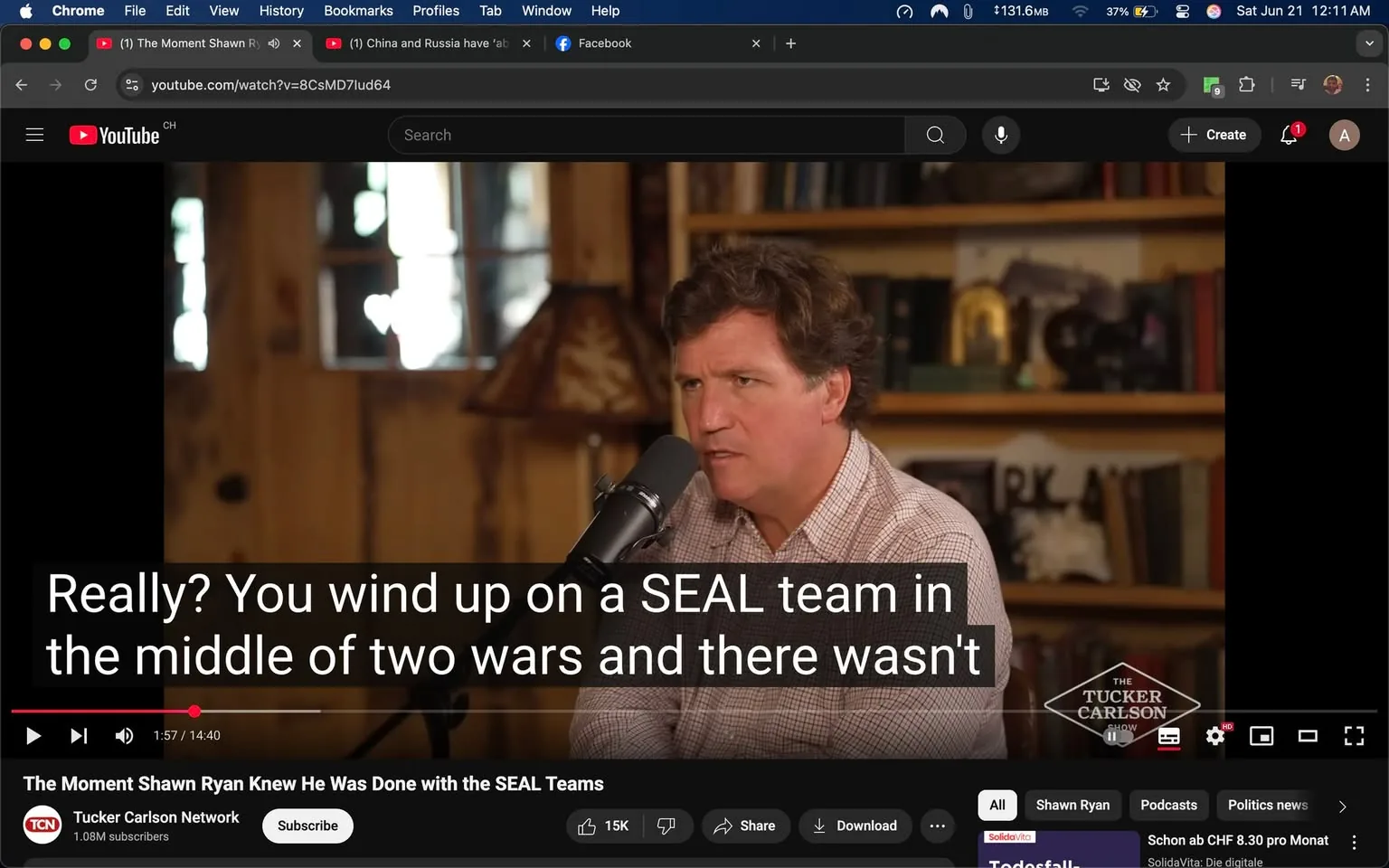Toggle the autoplay switch
Screen dimensions: 1389x868
click(x=1118, y=736)
